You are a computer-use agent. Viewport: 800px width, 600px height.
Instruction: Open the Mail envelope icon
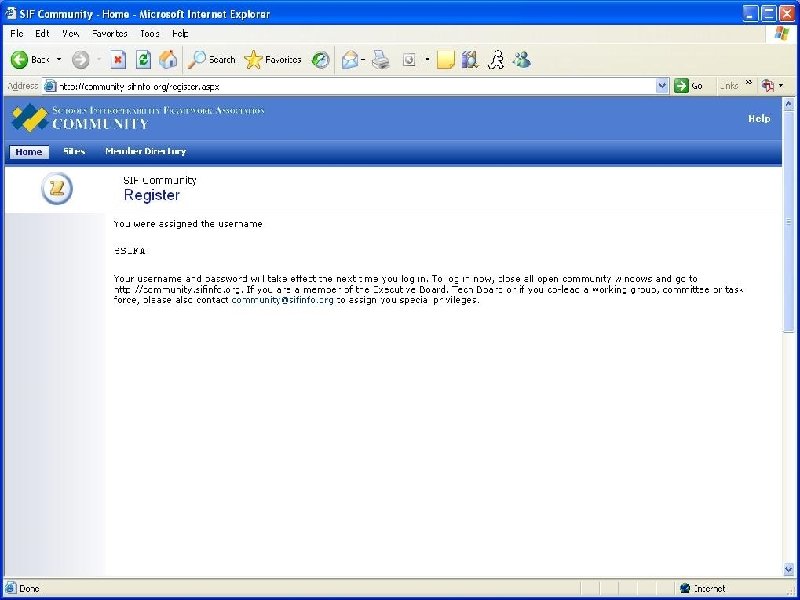350,60
